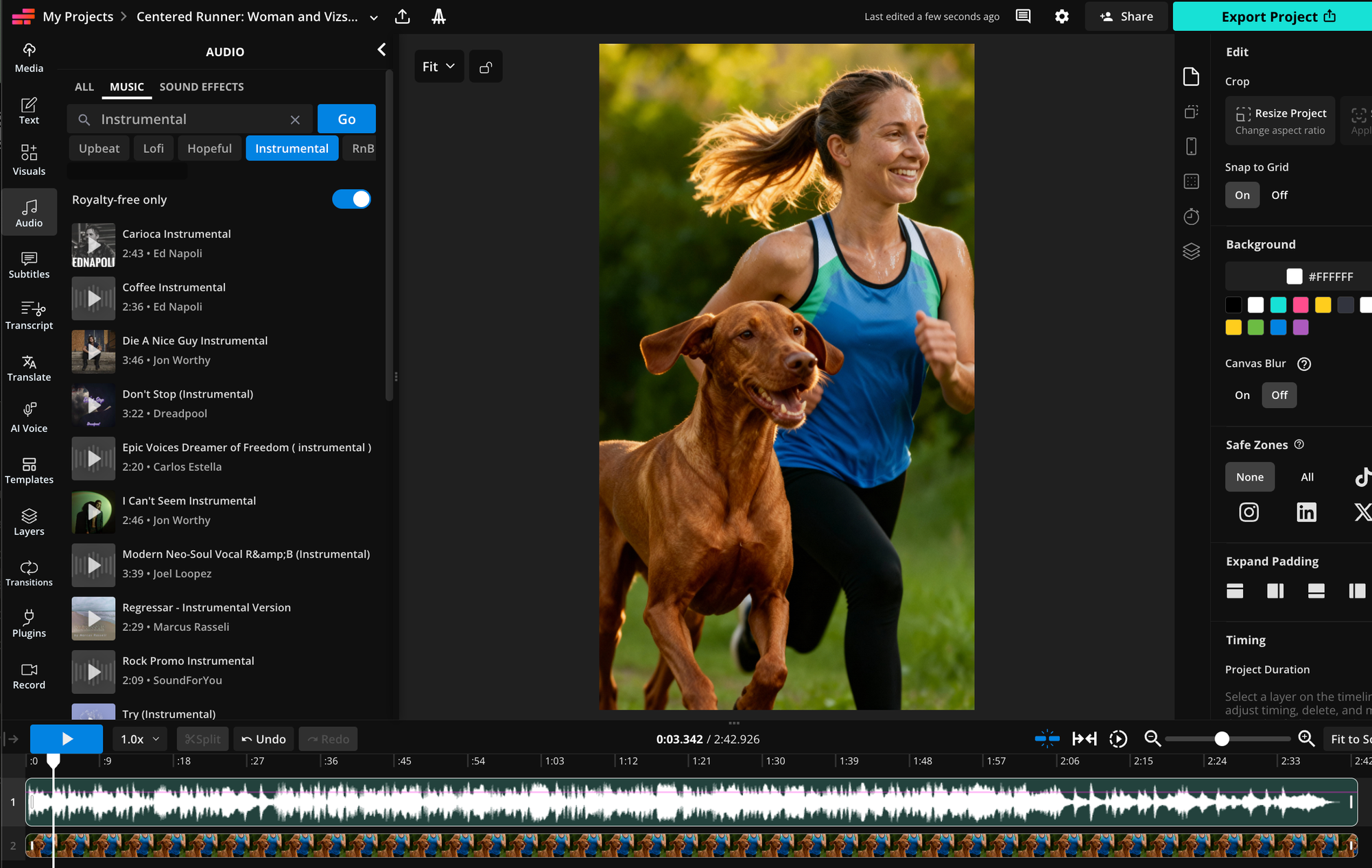Open the Fit zoom dropdown
The width and height of the screenshot is (1372, 868).
tap(439, 67)
